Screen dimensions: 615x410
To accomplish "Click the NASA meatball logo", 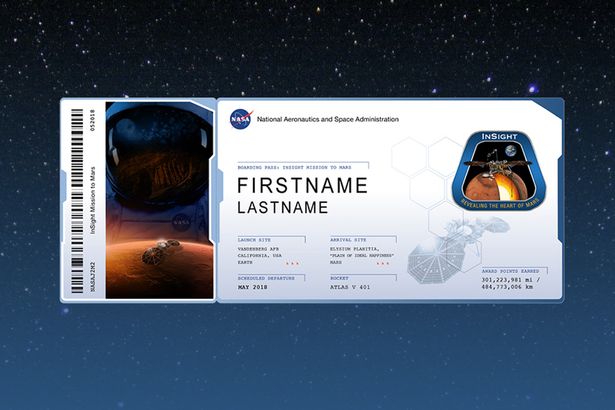I will click(x=241, y=119).
